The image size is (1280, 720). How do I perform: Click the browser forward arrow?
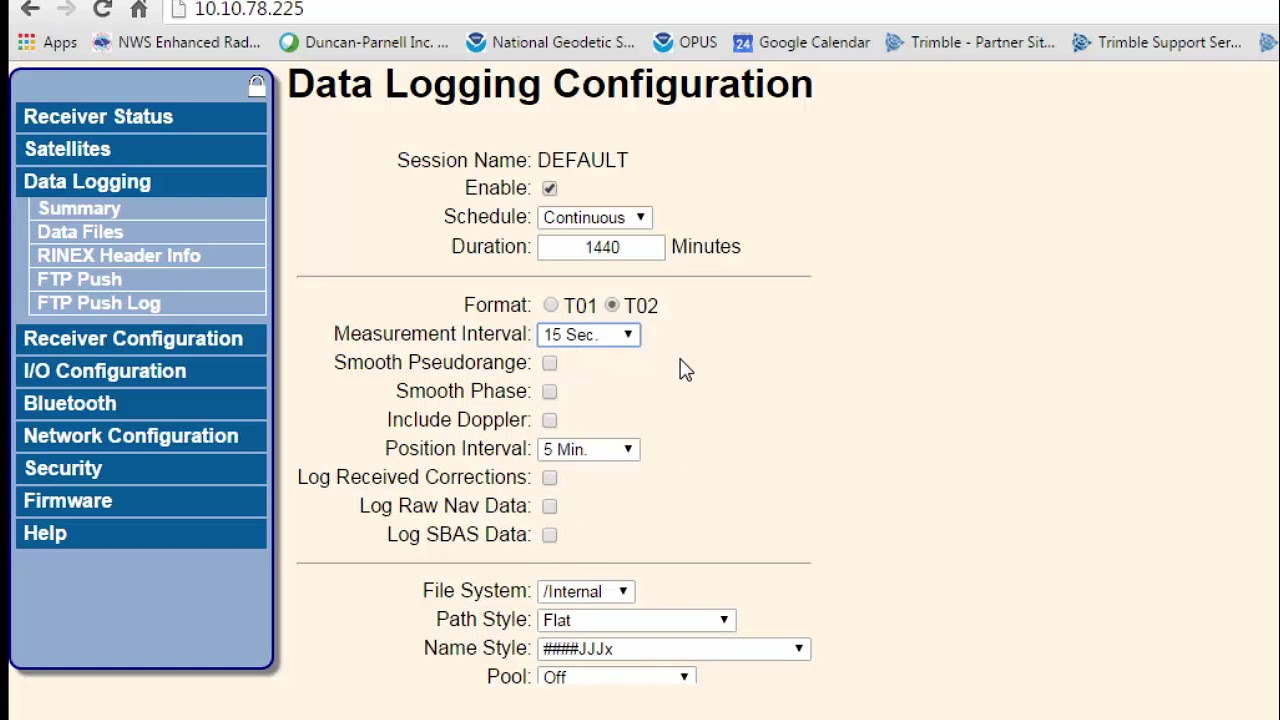66,9
